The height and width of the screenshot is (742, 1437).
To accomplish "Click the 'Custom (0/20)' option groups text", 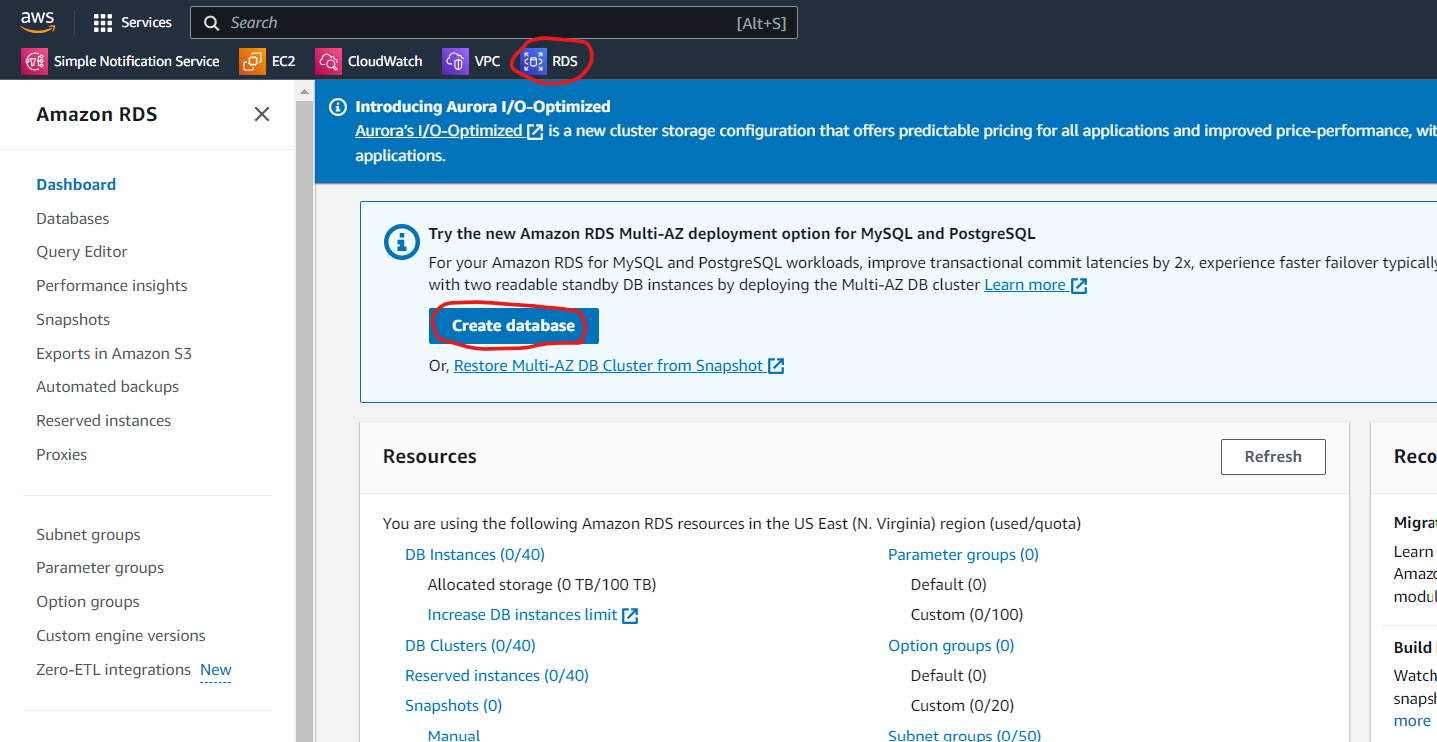I will pyautogui.click(x=963, y=706).
